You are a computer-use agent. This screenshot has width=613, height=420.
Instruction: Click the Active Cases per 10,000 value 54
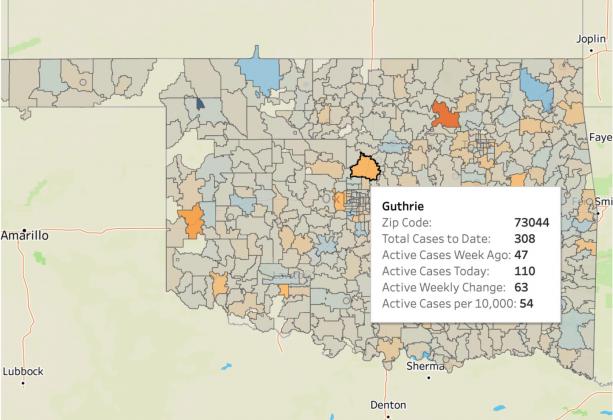526,304
